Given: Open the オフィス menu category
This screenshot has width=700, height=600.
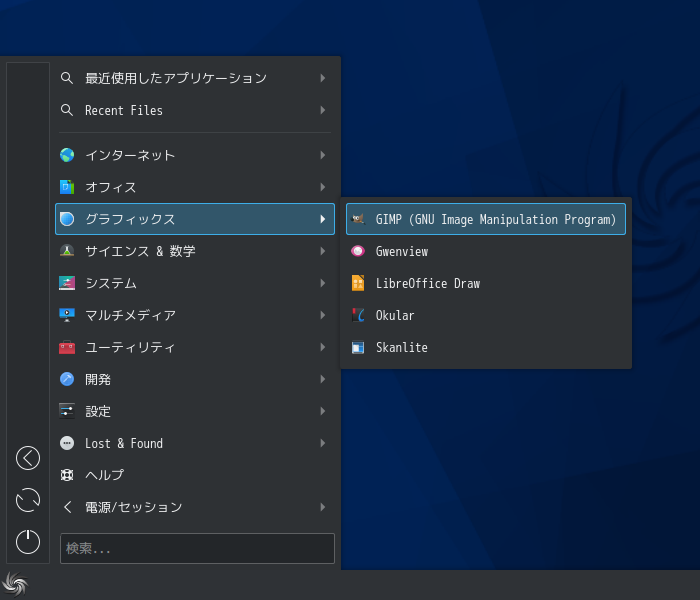Looking at the screenshot, I should click(195, 187).
